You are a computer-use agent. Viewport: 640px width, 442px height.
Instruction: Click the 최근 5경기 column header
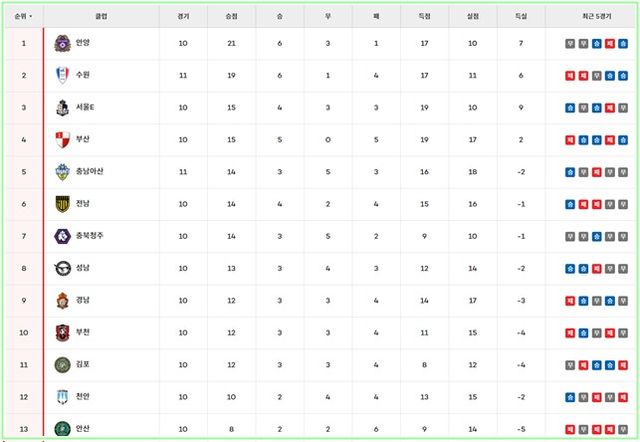click(595, 16)
